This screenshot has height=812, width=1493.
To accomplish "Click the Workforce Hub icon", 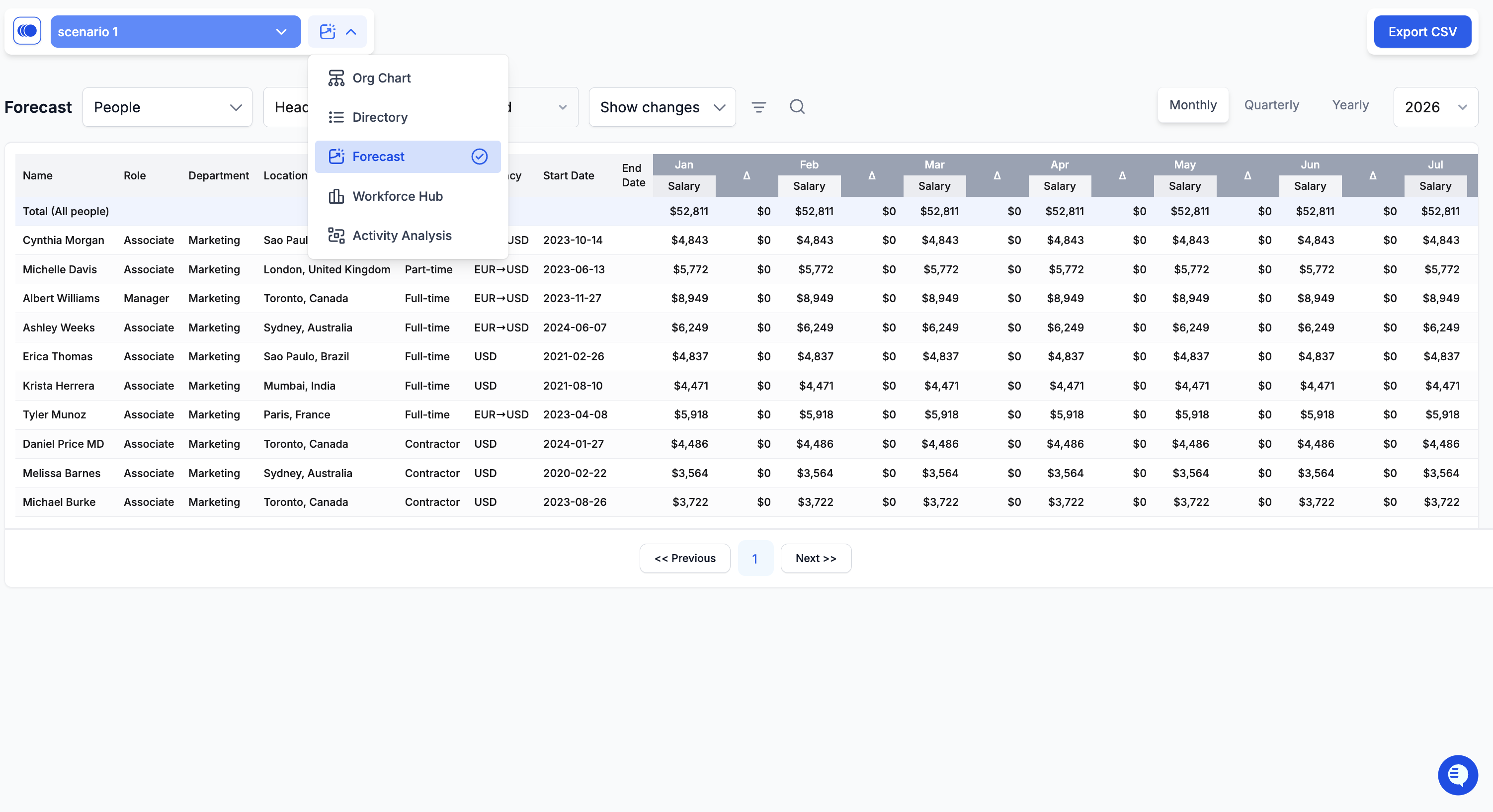I will pyautogui.click(x=336, y=196).
